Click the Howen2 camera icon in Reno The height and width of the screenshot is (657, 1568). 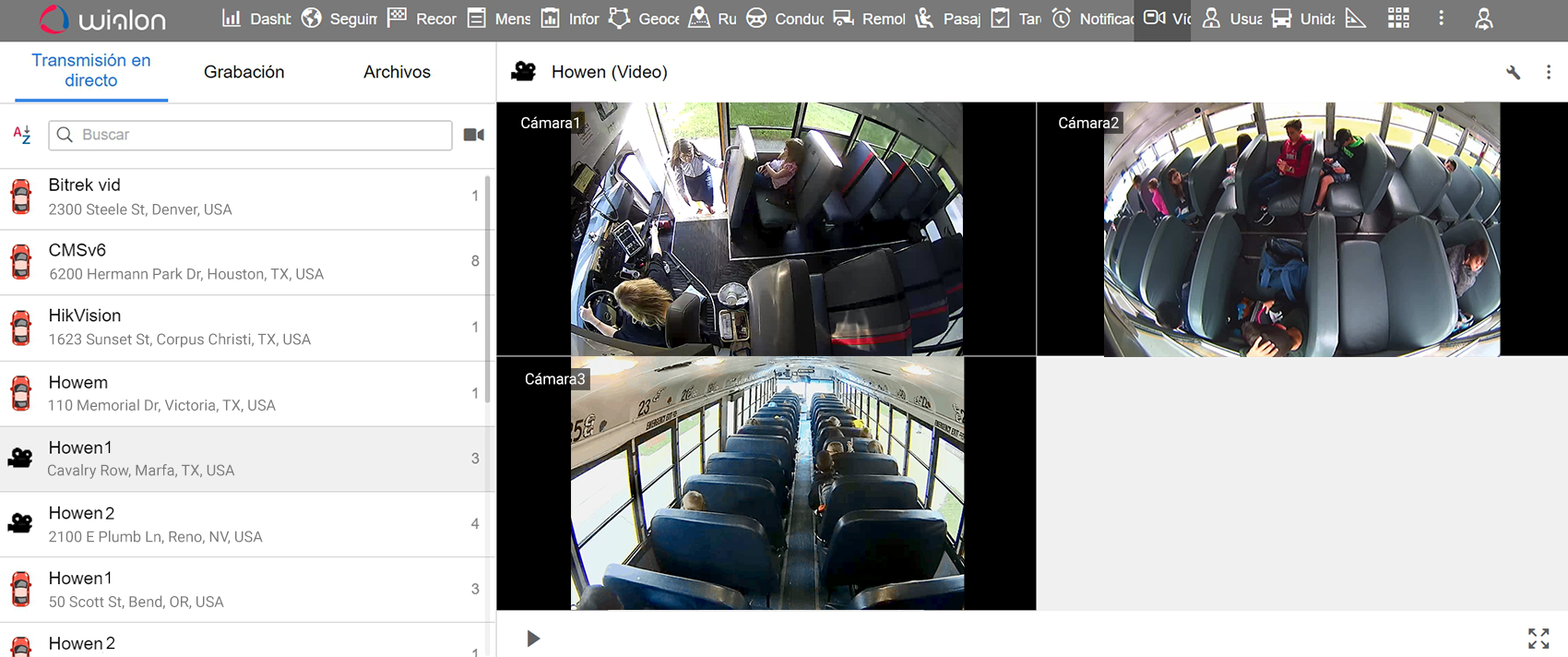point(20,524)
